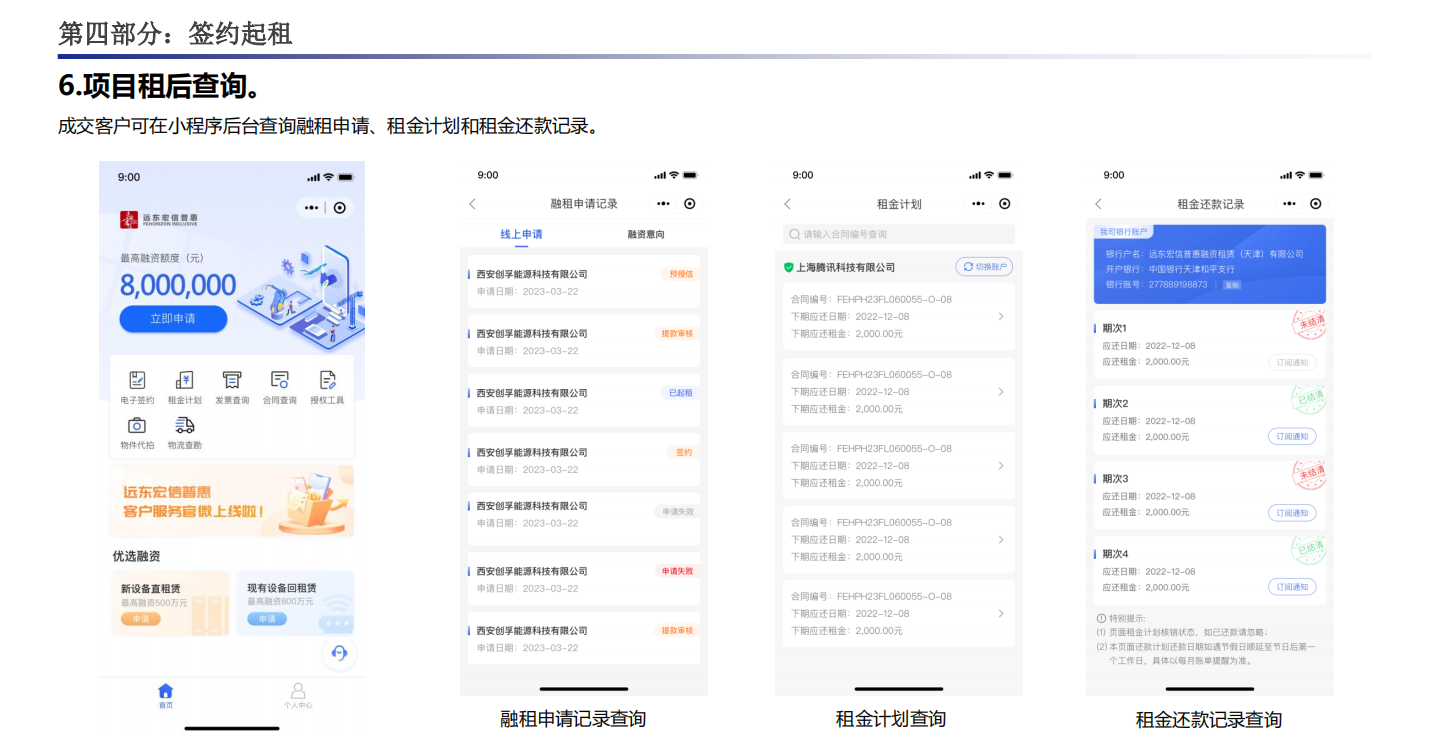Viewport: 1429px width, 737px height.
Task: Click 申请 on the 新设备直租赁 card
Action: click(x=141, y=619)
